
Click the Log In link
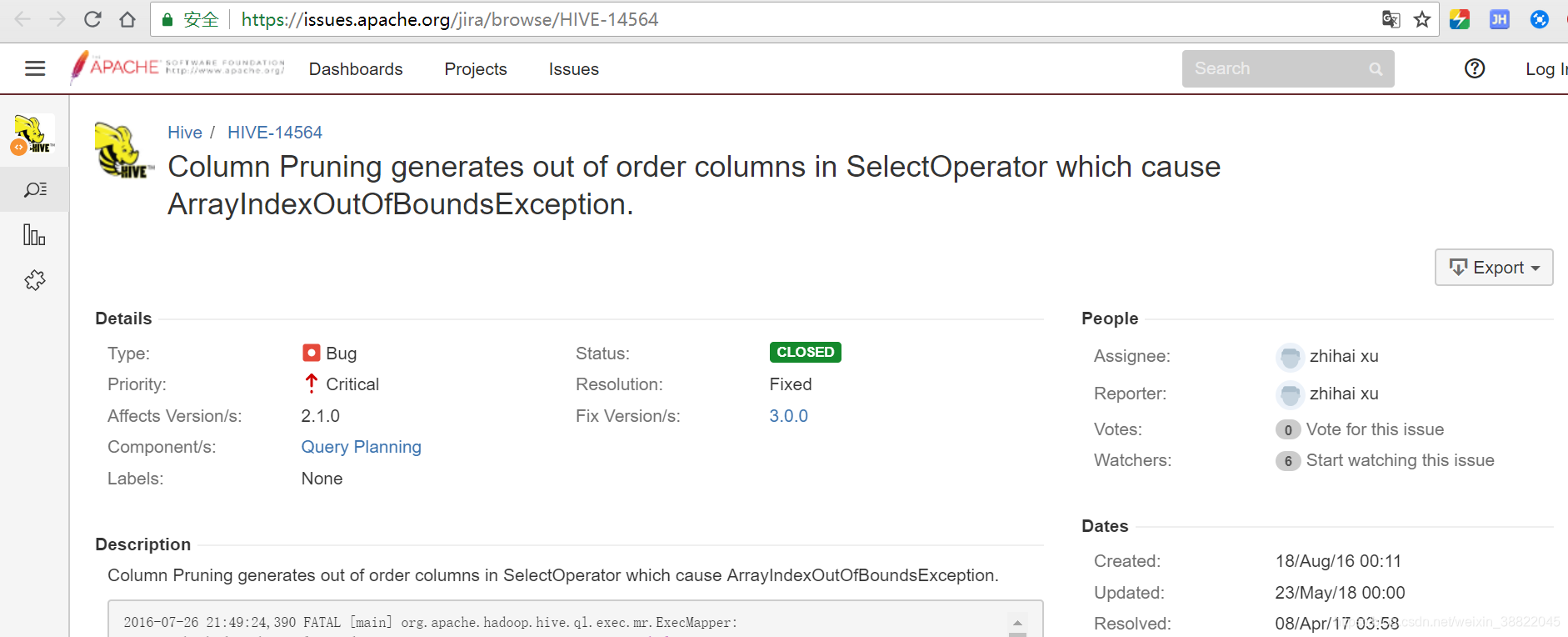[1546, 69]
